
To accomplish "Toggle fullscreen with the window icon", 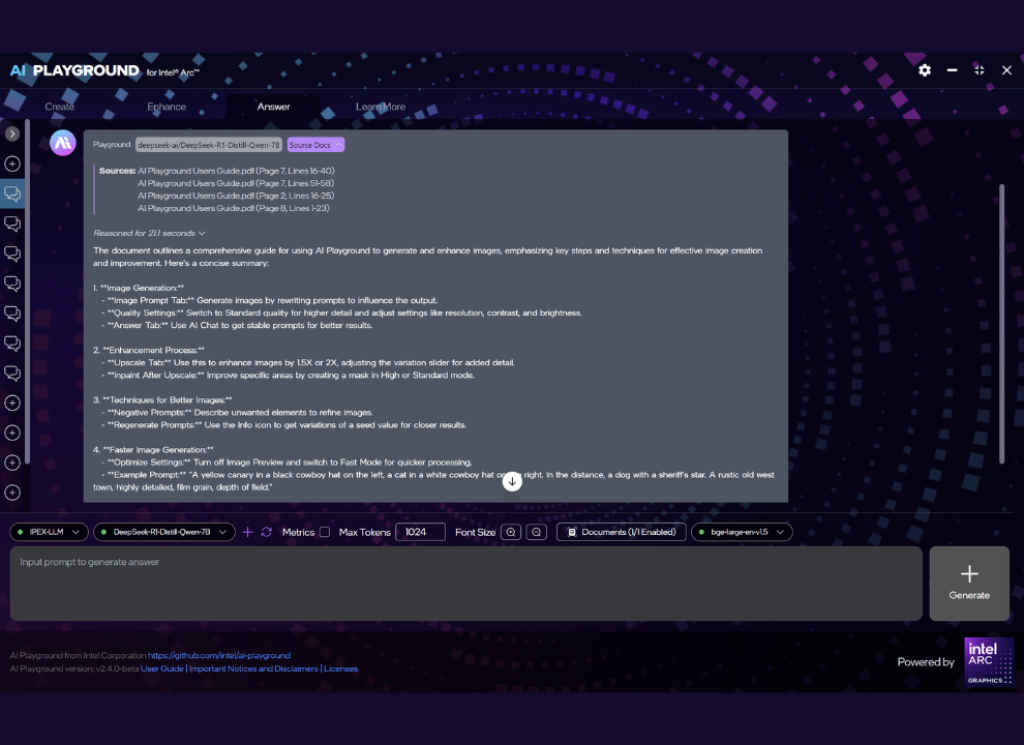I will pyautogui.click(x=979, y=70).
